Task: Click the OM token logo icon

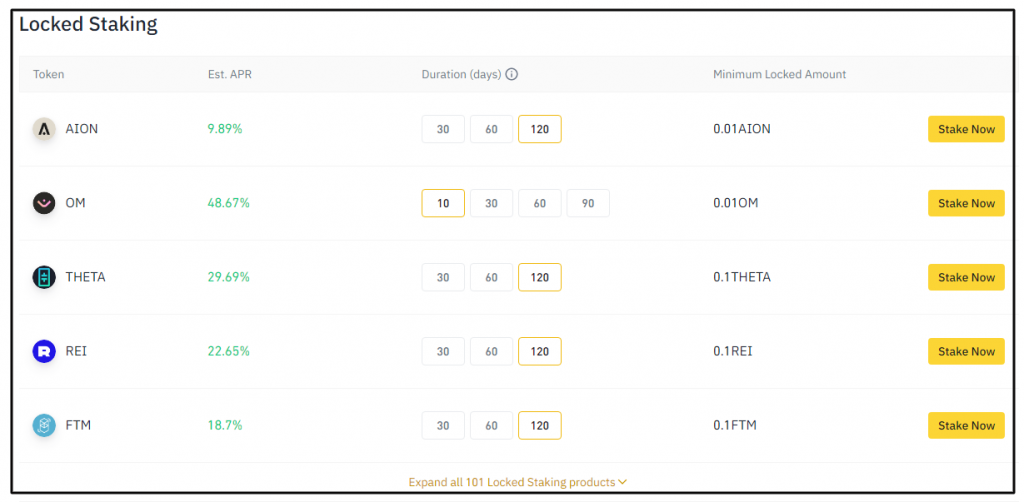Action: coord(44,203)
